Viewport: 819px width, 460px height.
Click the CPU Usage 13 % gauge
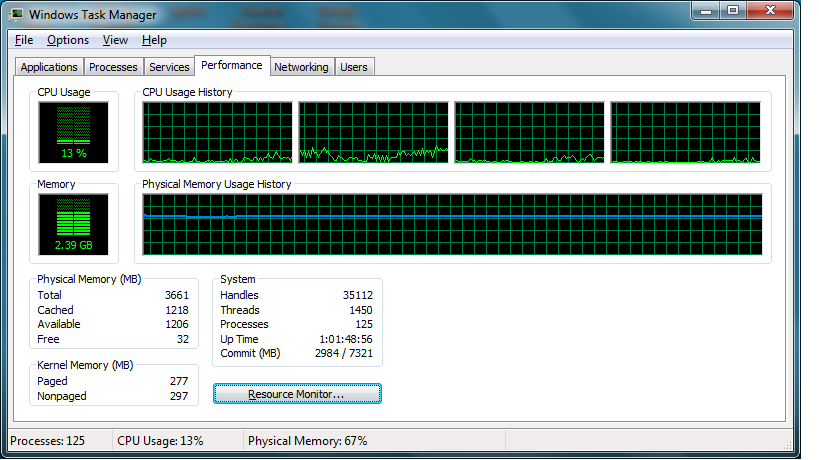pos(74,133)
